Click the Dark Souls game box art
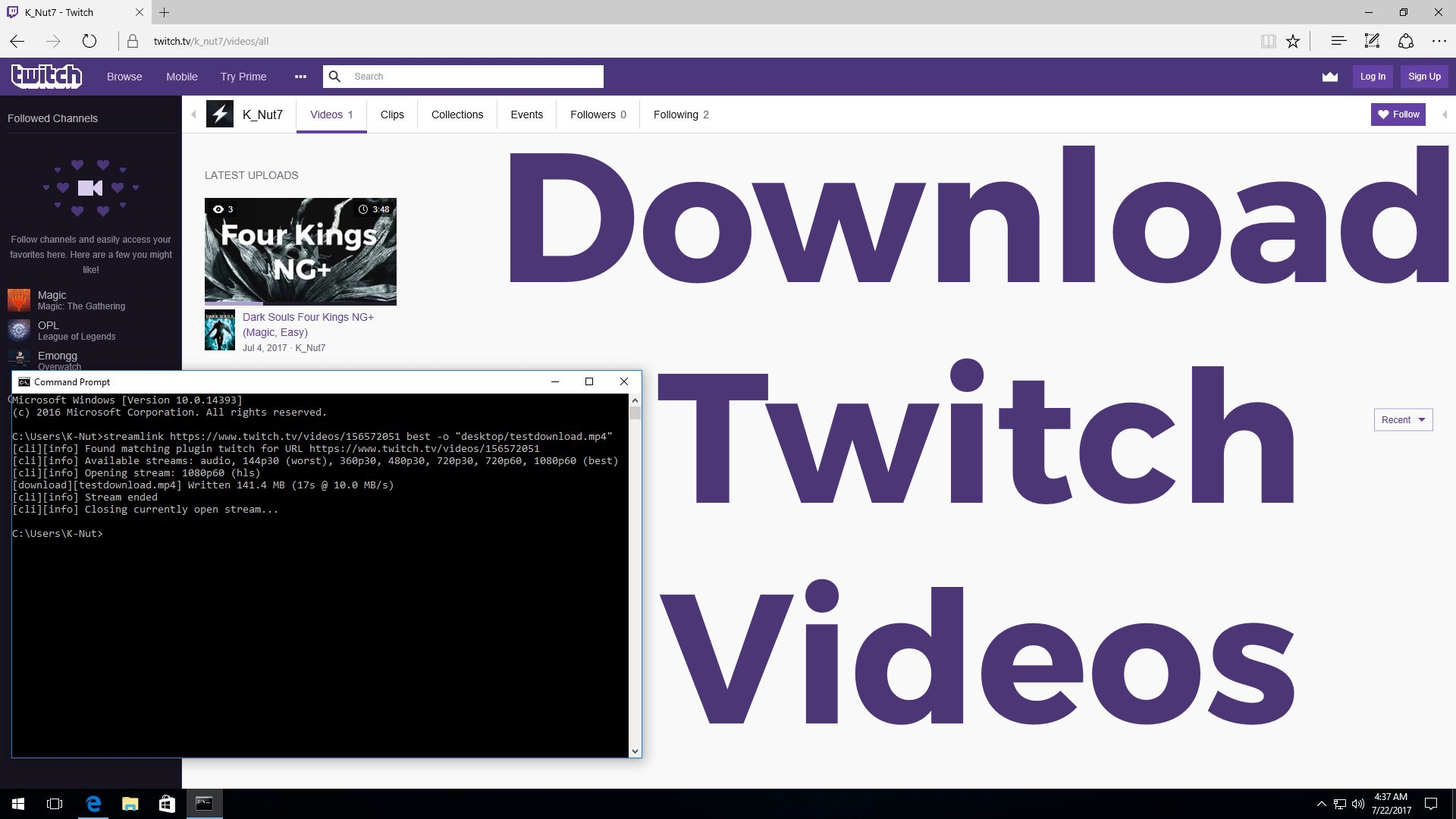The image size is (1456, 819). (220, 330)
